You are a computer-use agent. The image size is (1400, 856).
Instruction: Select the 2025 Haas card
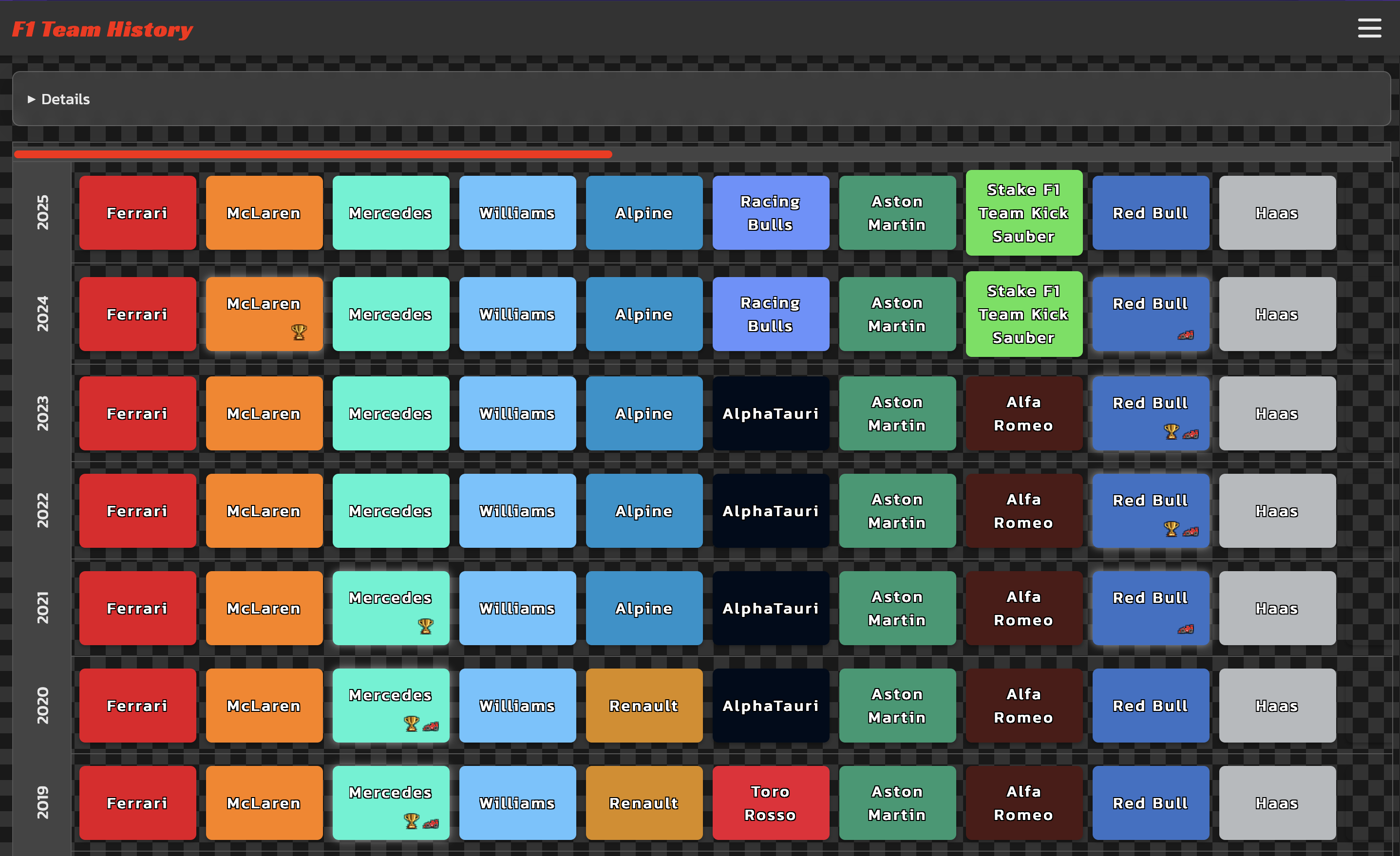tap(1277, 213)
